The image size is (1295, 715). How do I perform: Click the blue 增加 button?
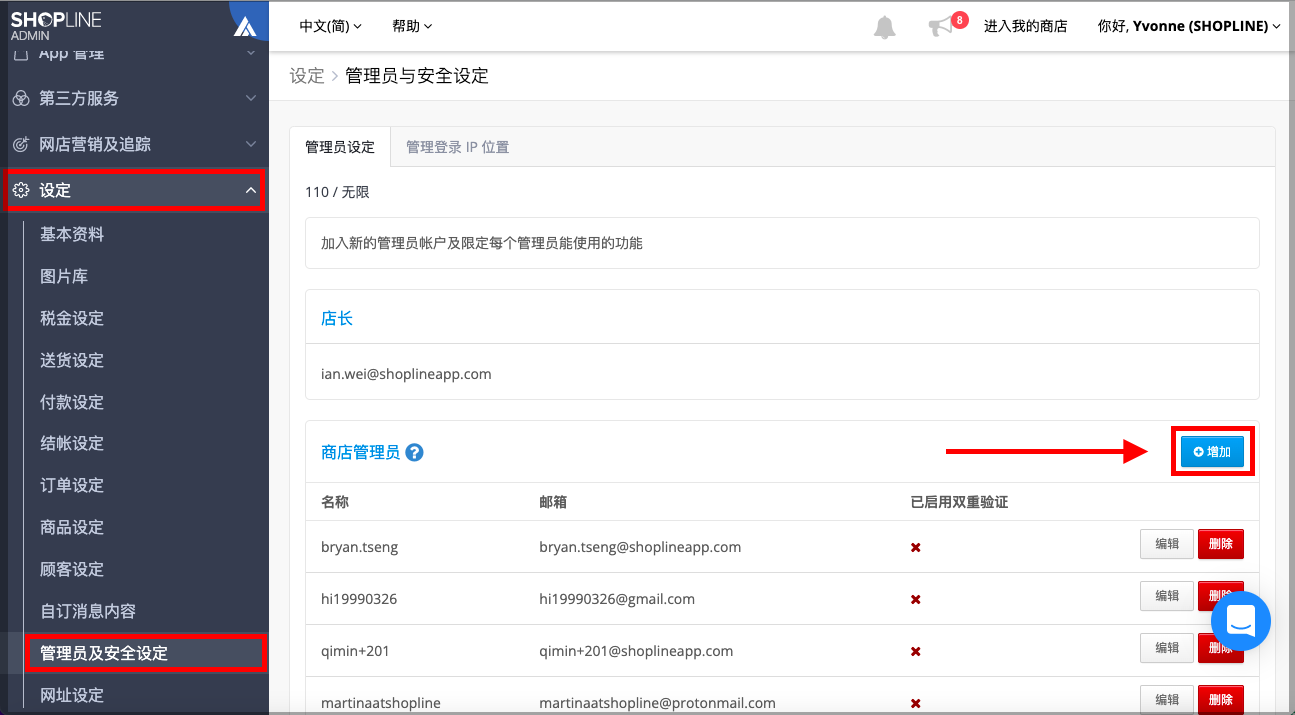[x=1212, y=452]
